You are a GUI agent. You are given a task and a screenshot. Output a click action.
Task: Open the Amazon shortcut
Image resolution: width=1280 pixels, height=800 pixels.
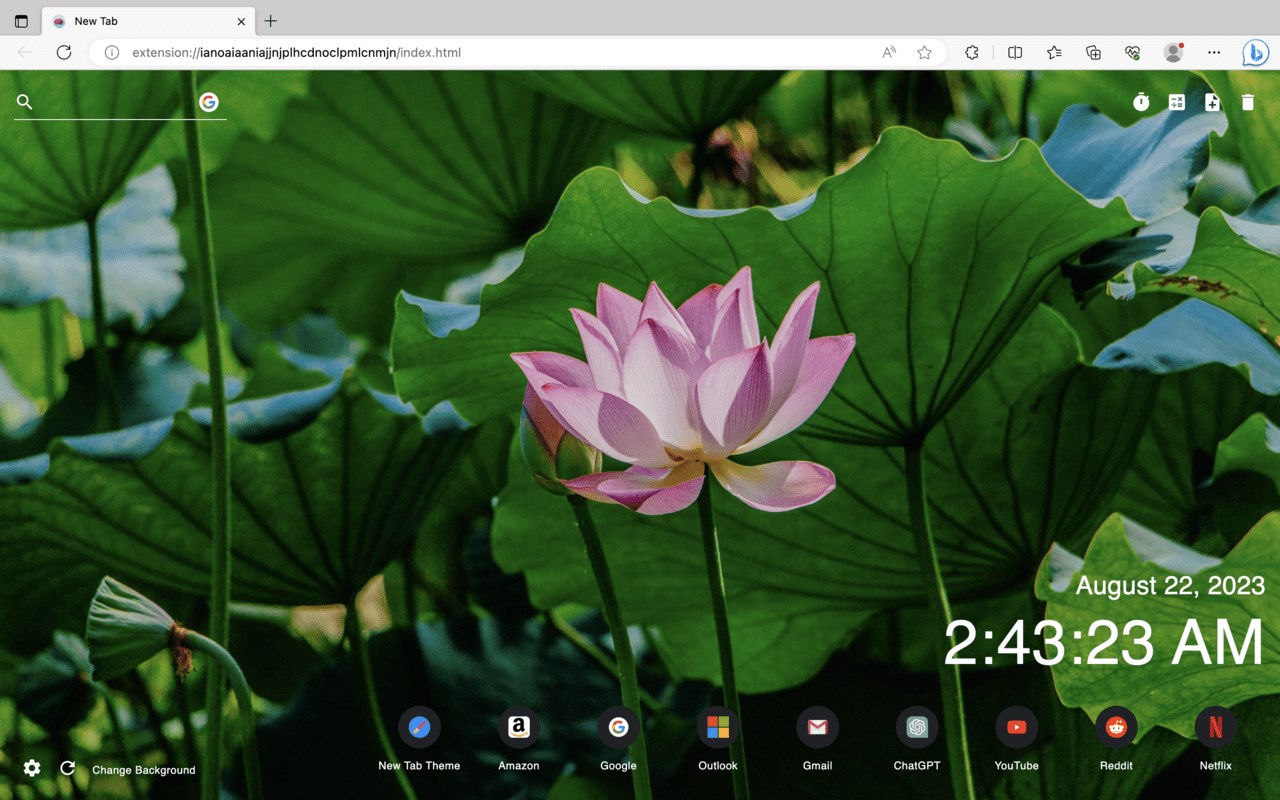tap(518, 741)
